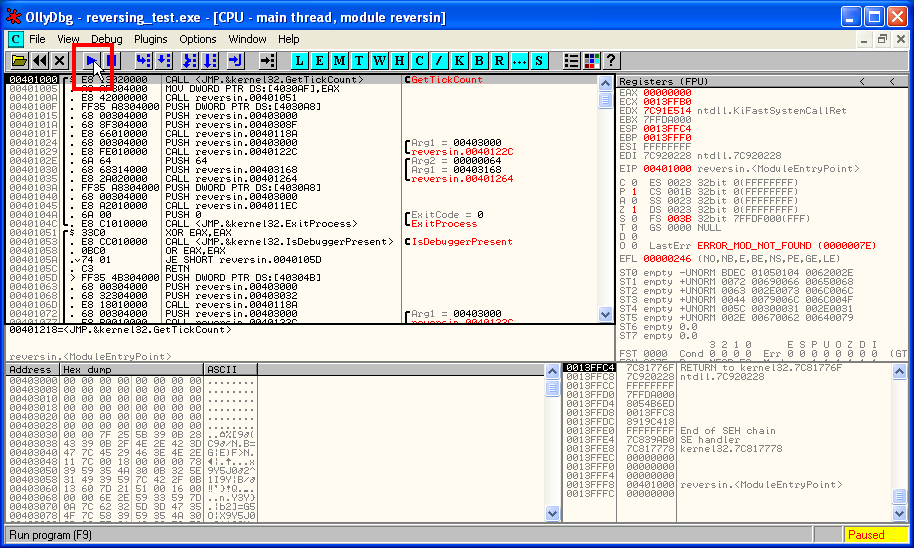Viewport: 914px width, 548px height.
Task: Show Breakpoints window with B button
Action: [x=479, y=61]
